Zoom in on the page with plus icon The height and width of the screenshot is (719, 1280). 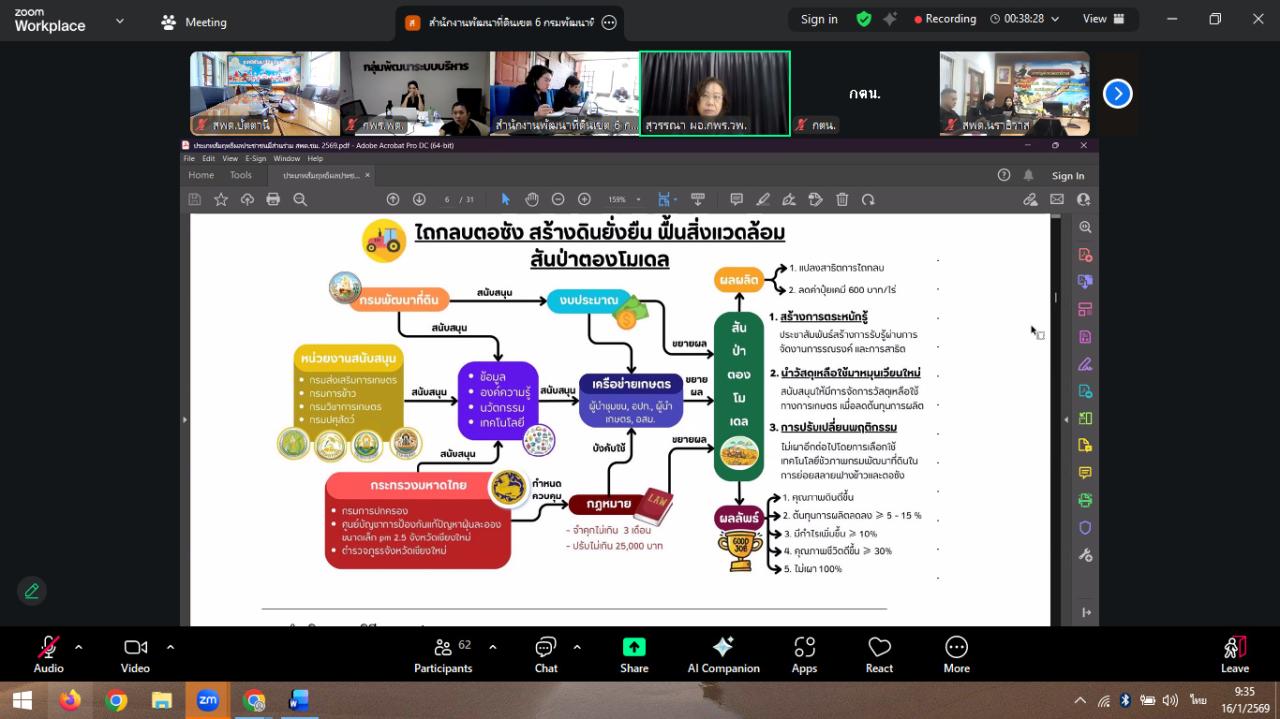[x=585, y=199]
